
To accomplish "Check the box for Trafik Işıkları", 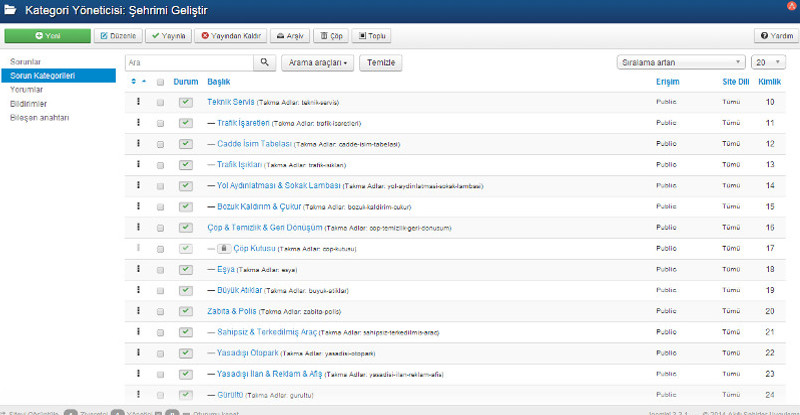I will pos(160,165).
